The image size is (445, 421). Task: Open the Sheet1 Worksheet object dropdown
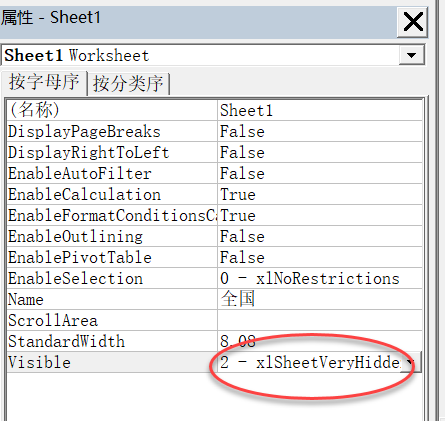(412, 55)
